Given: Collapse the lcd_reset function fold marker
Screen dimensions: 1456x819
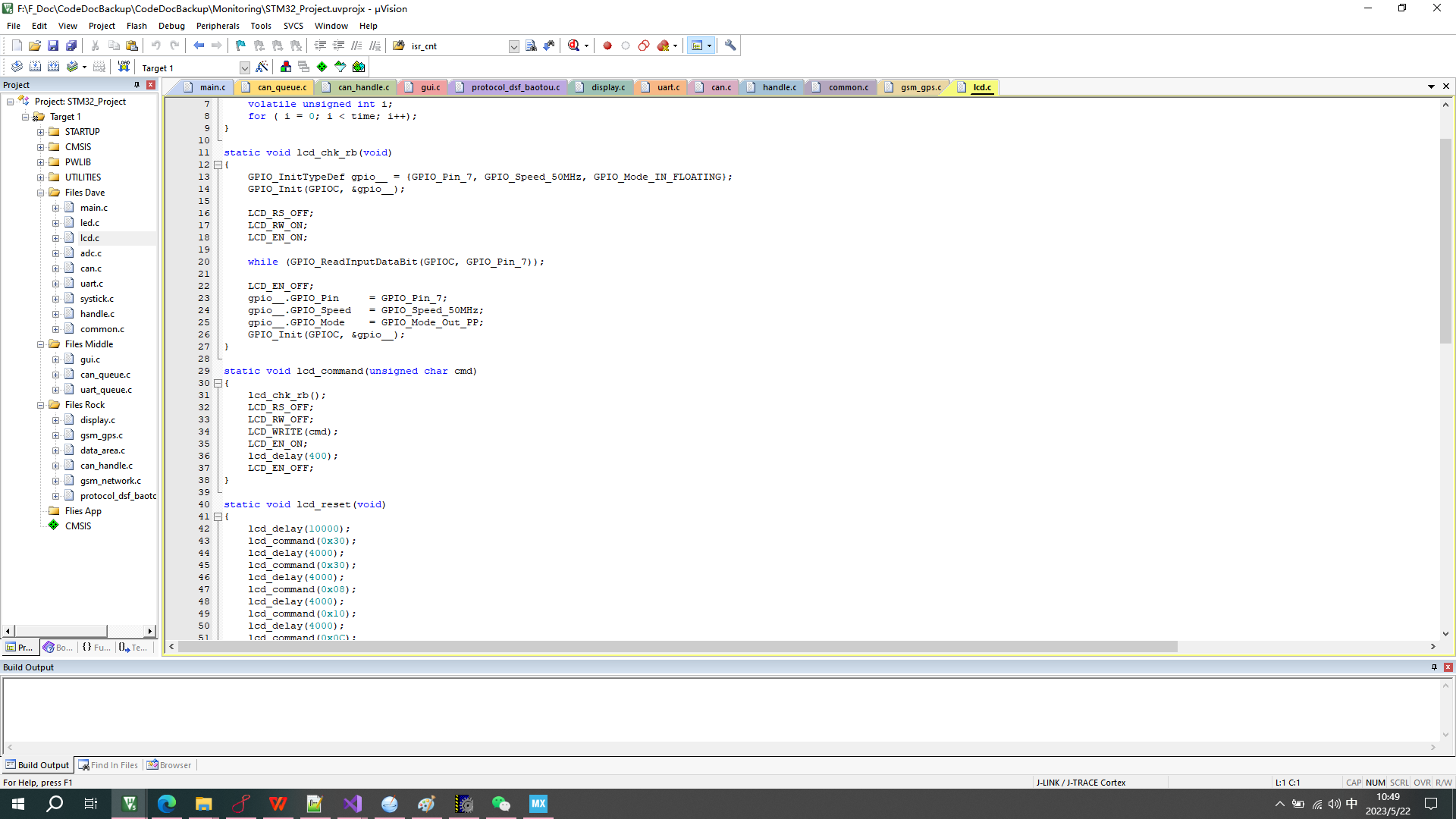Looking at the screenshot, I should (x=218, y=516).
